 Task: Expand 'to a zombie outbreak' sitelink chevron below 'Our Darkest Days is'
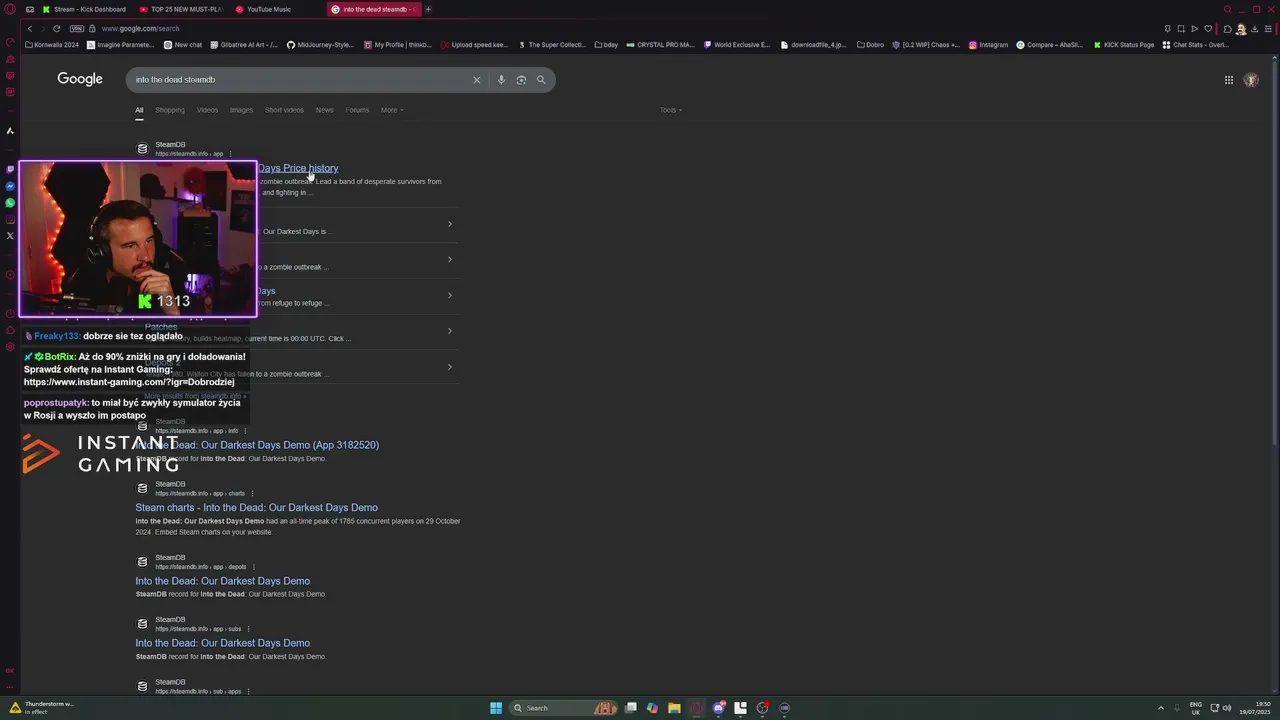coord(449,260)
